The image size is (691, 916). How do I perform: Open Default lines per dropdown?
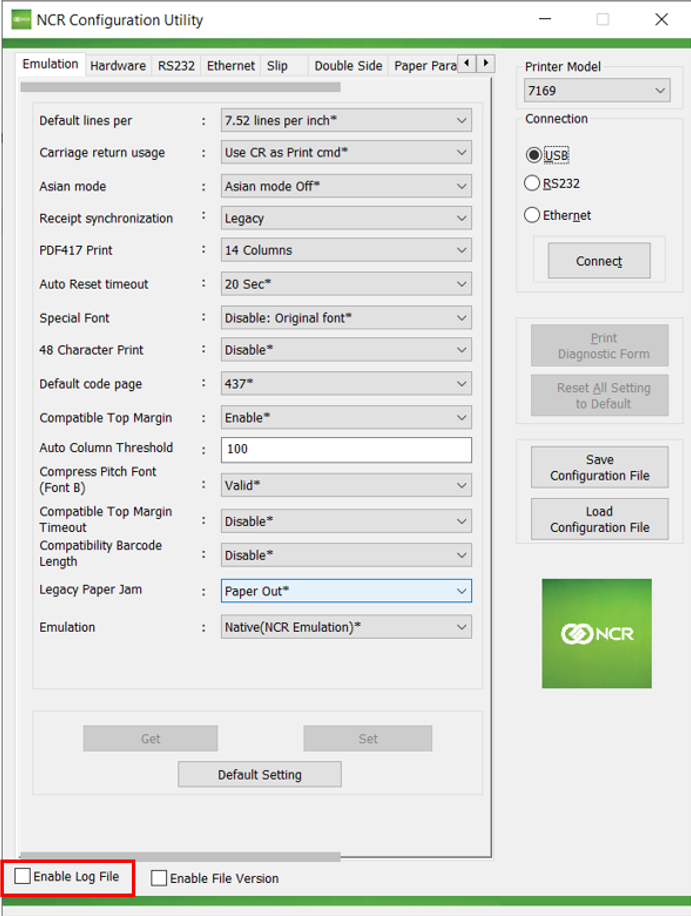tap(346, 120)
